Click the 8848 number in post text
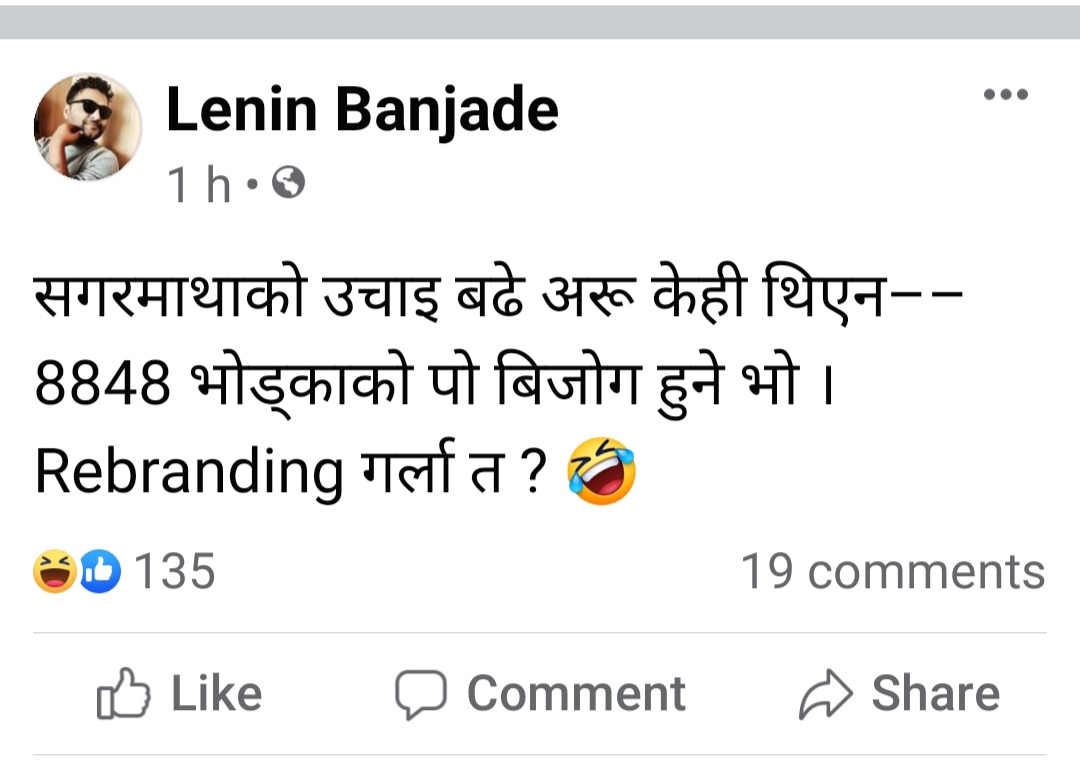This screenshot has height=762, width=1080. coord(102,384)
